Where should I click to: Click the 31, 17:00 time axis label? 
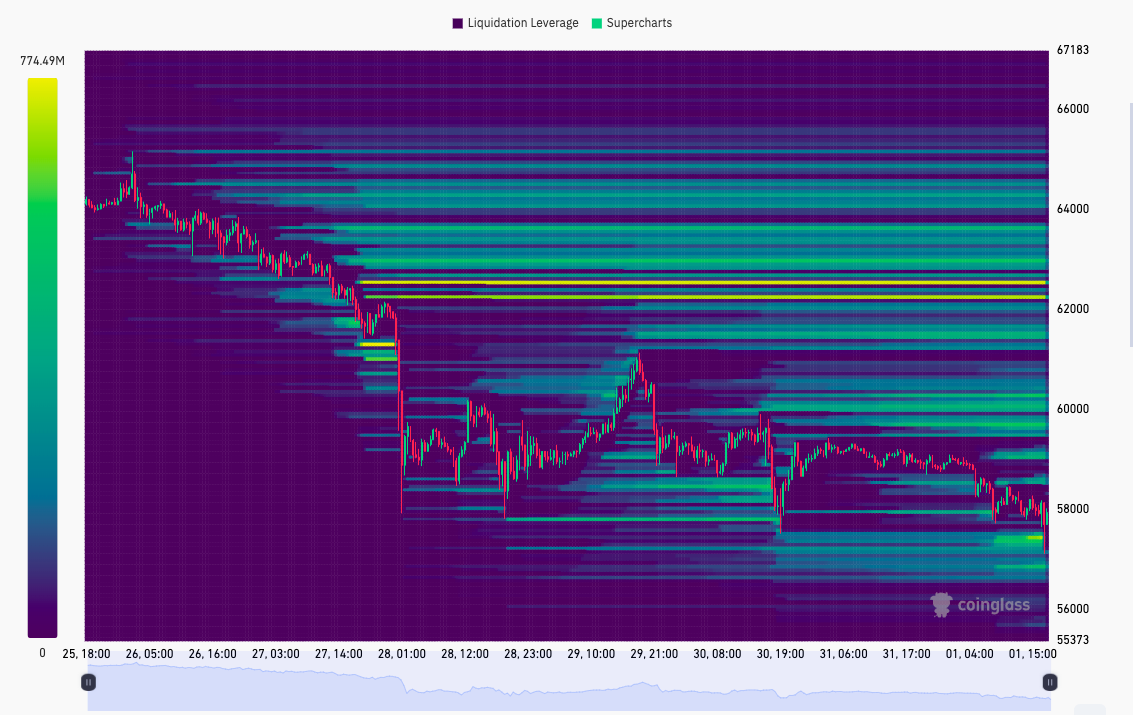907,654
